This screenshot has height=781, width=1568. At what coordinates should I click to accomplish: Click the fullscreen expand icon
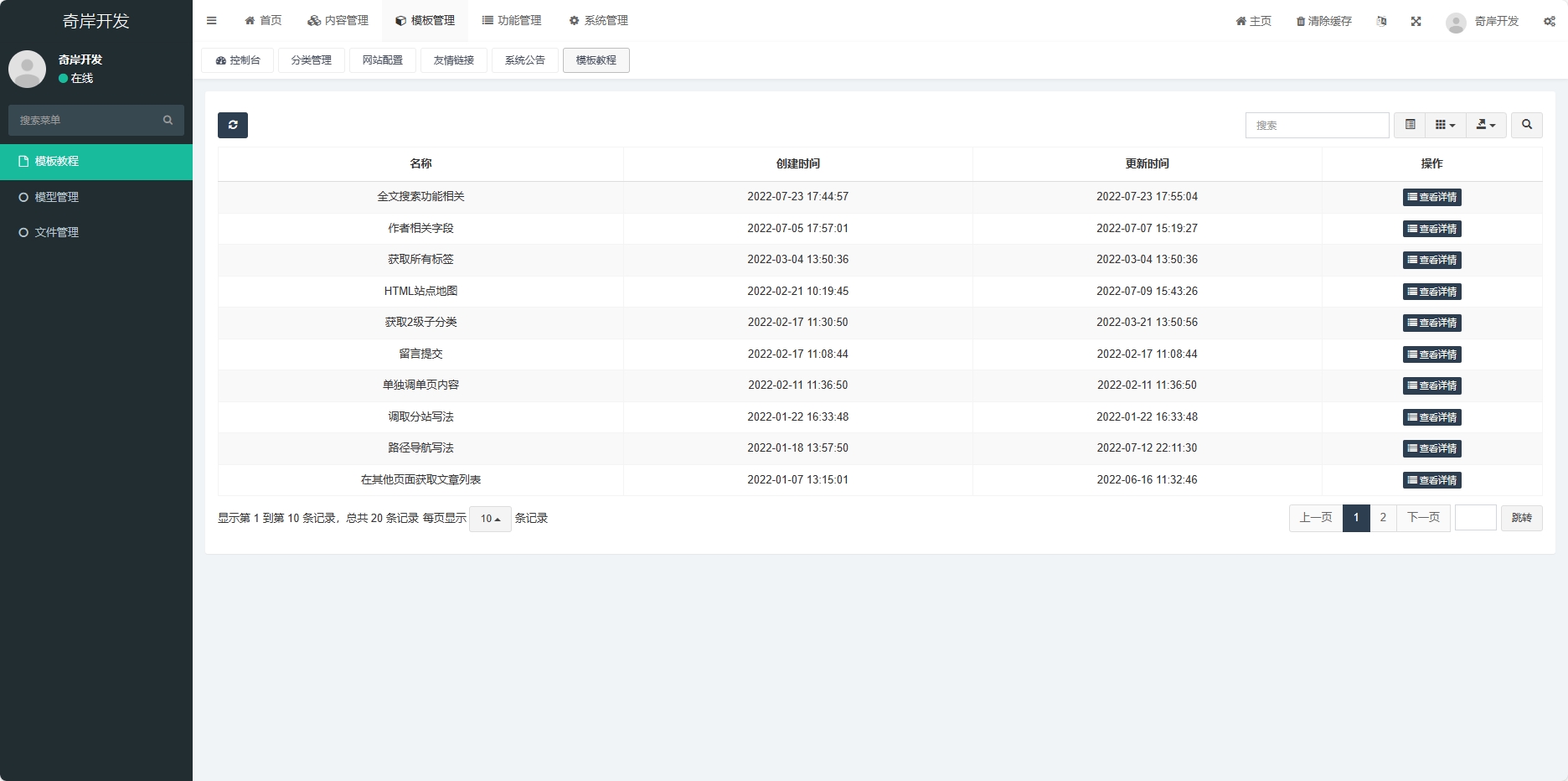[x=1416, y=21]
